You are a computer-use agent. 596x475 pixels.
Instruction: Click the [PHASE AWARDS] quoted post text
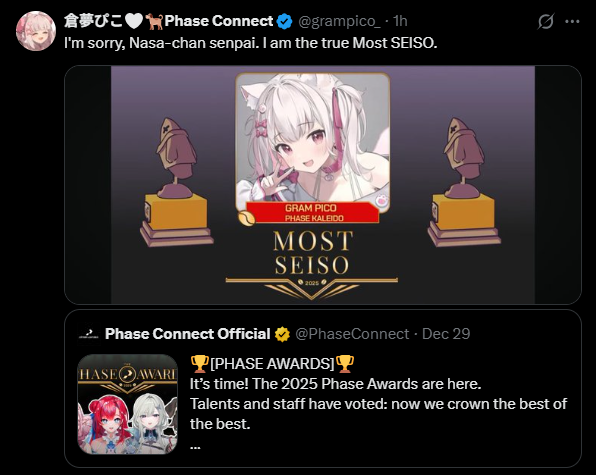tap(272, 364)
